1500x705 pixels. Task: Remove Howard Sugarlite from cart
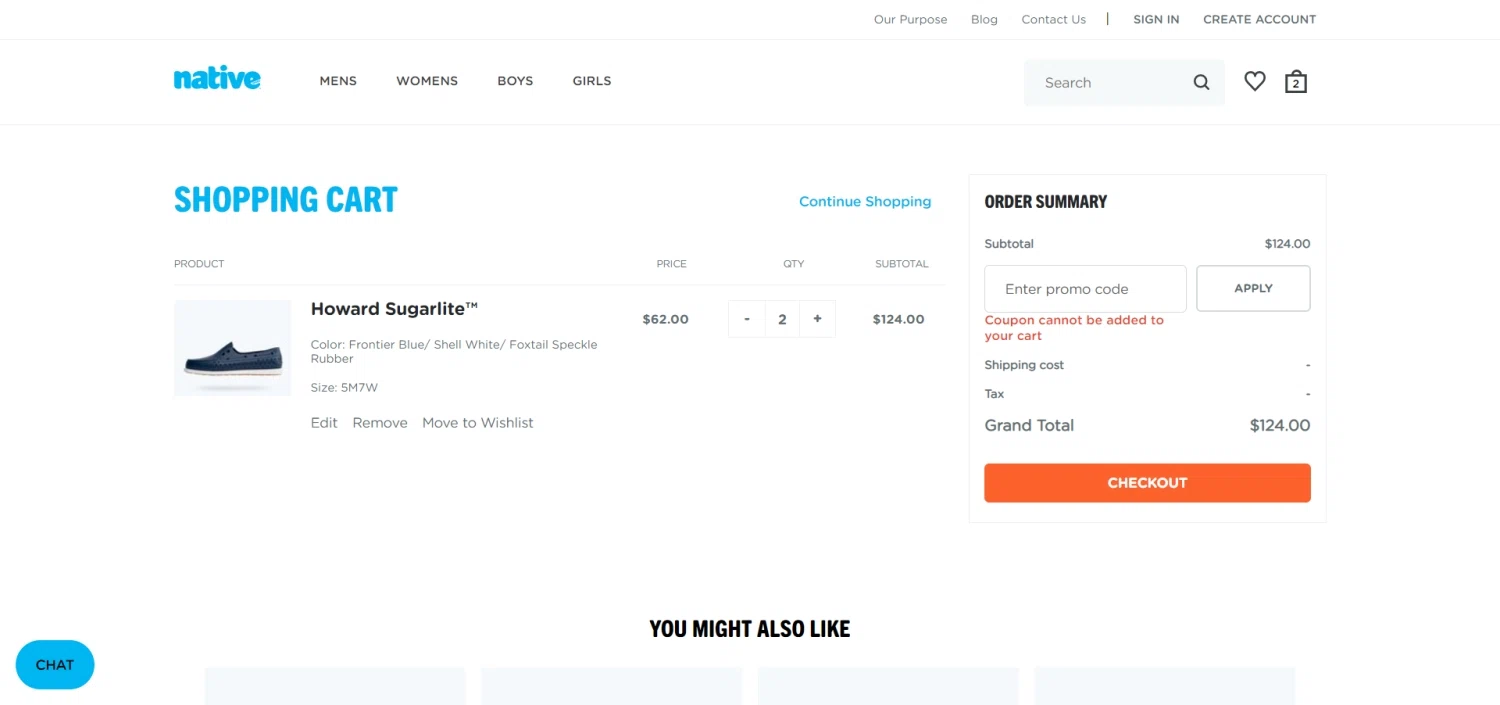(380, 423)
